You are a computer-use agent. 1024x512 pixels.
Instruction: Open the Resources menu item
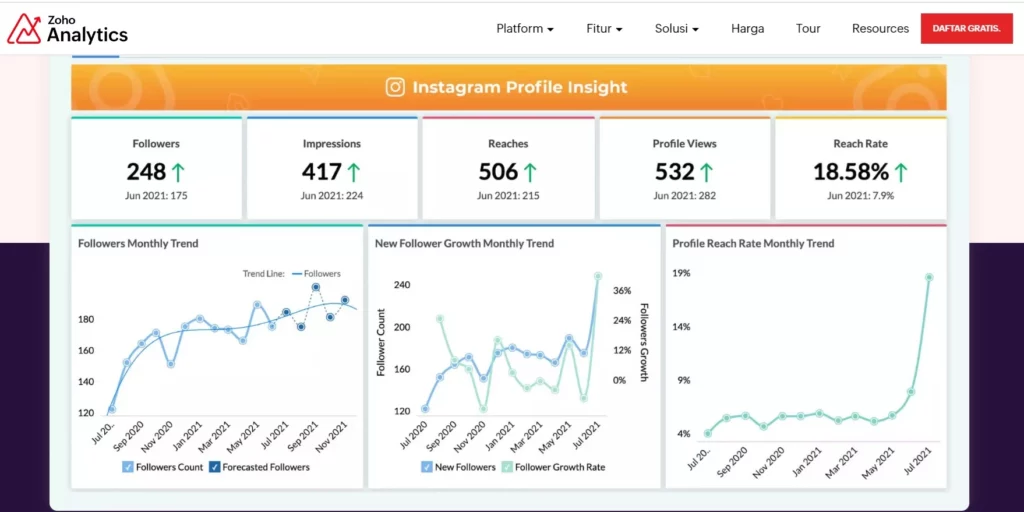click(x=880, y=29)
